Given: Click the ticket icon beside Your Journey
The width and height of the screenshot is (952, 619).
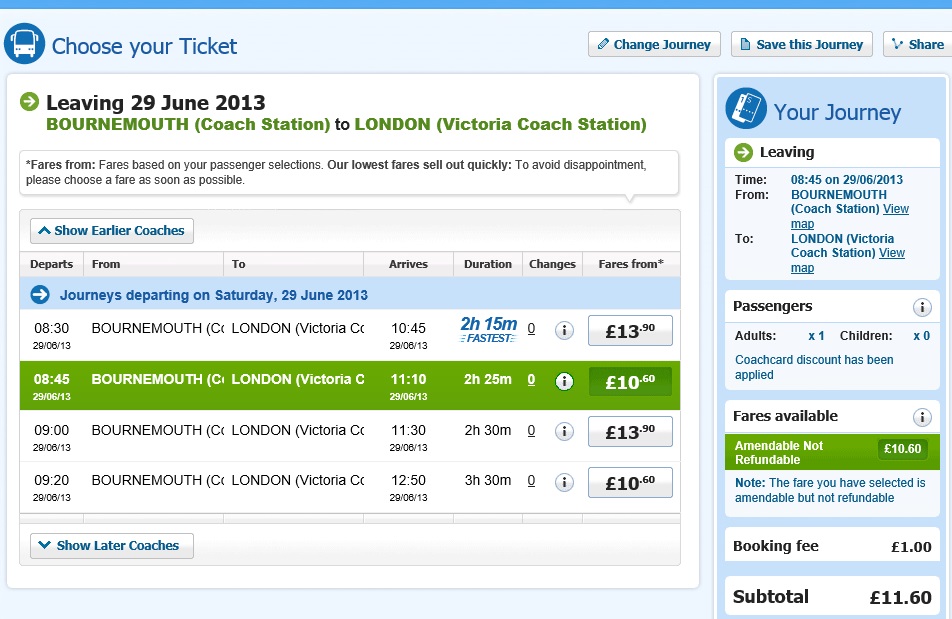Looking at the screenshot, I should pyautogui.click(x=745, y=109).
